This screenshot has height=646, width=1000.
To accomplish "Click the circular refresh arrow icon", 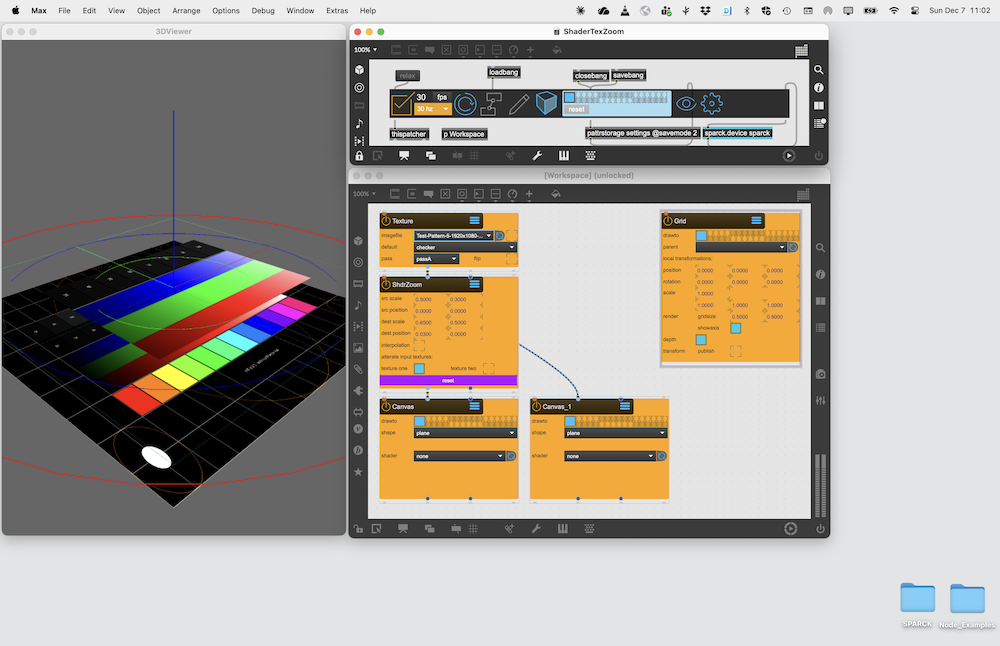I will 465,103.
